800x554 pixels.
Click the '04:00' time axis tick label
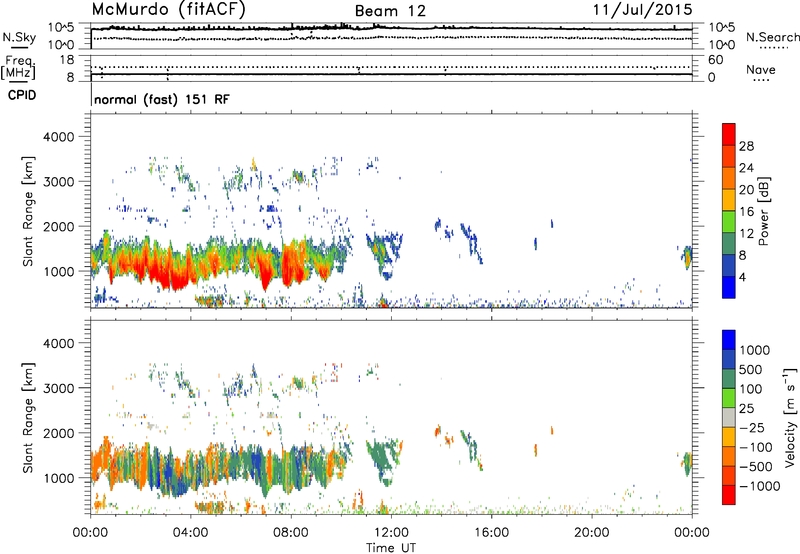point(191,533)
